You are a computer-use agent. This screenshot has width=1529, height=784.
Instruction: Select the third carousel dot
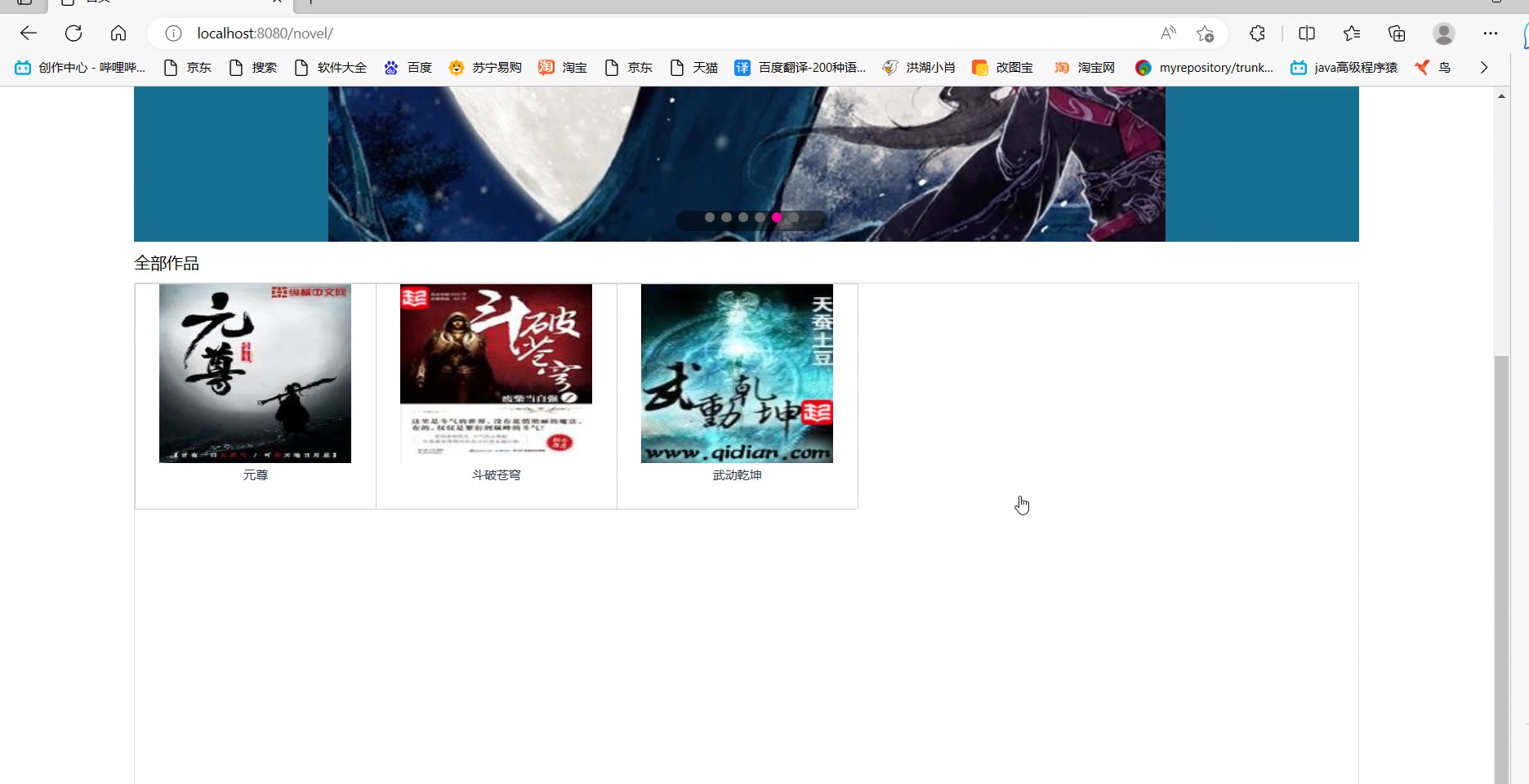[743, 217]
